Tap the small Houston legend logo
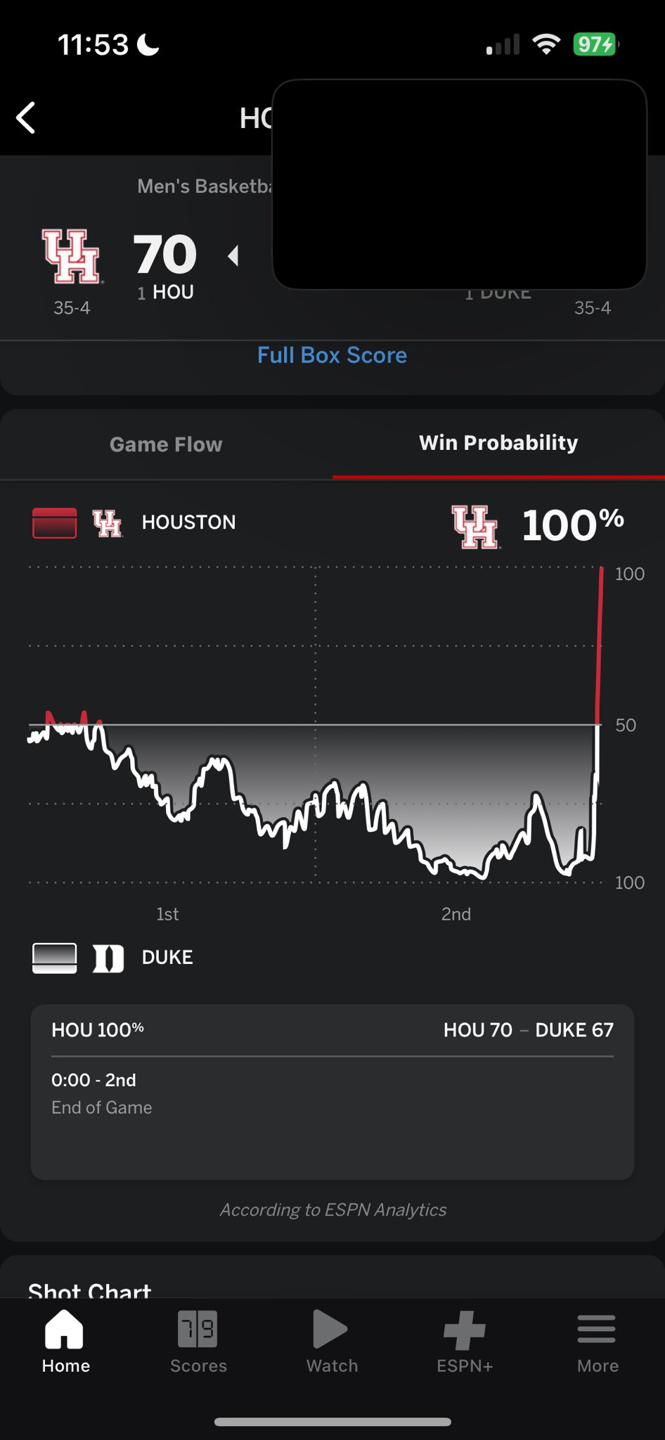This screenshot has width=665, height=1440. coord(107,523)
